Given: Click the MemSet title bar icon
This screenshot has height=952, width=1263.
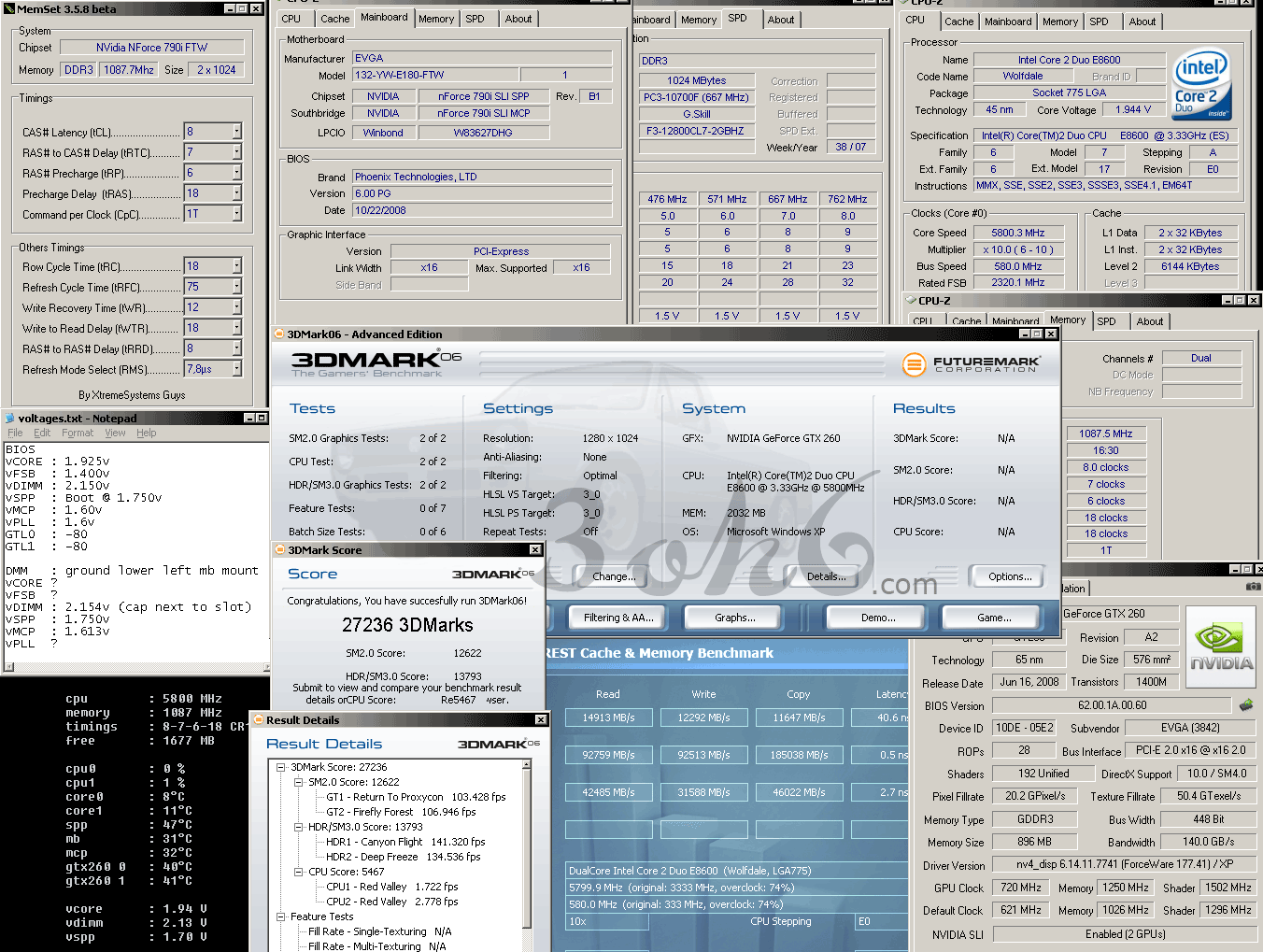Looking at the screenshot, I should click(x=8, y=8).
